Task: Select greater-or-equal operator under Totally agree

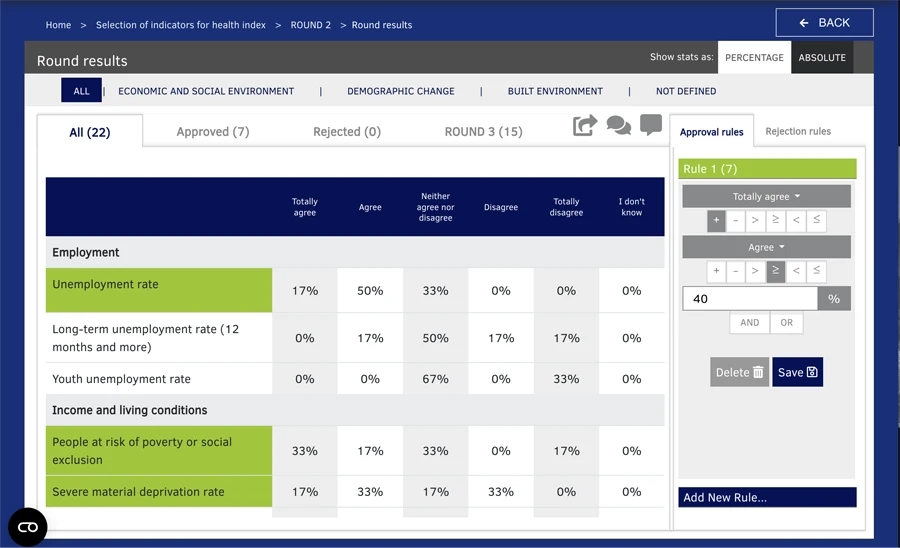Action: pos(775,220)
